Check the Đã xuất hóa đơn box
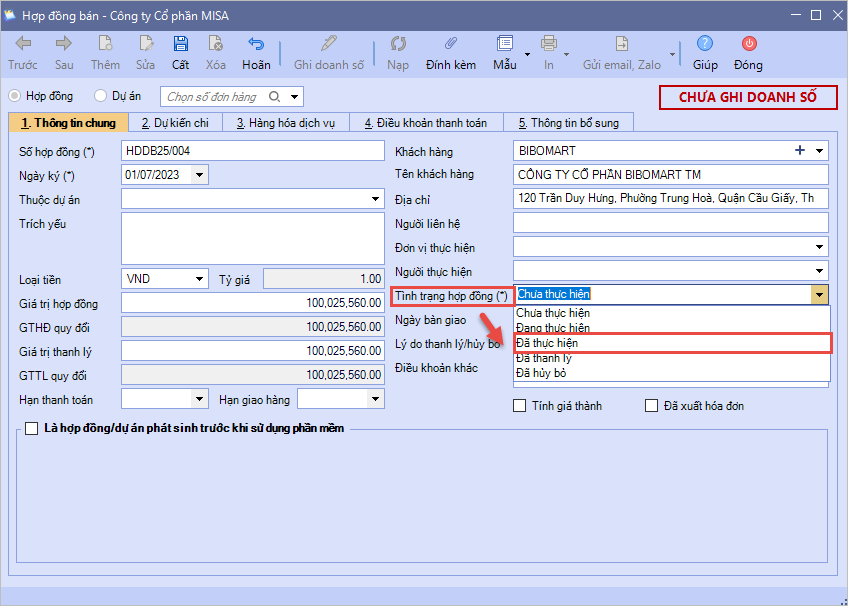Viewport: 848px width, 606px height. pos(652,406)
